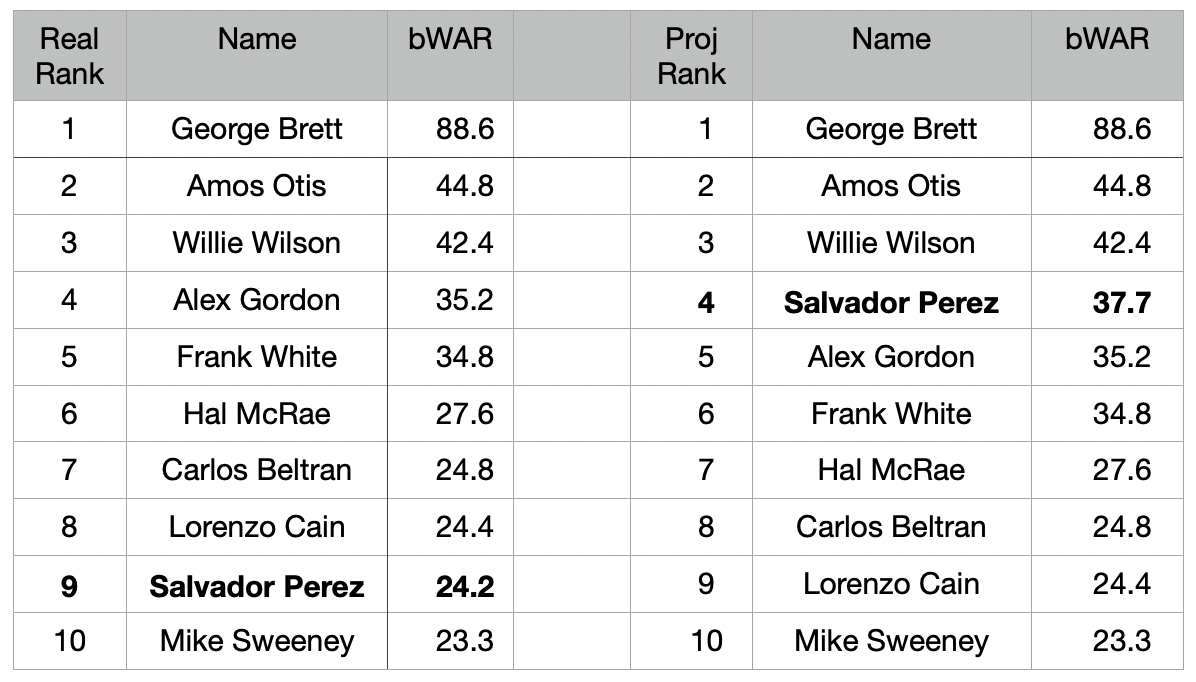Click the 'Proj Rank' column header
The image size is (1196, 682).
pyautogui.click(x=691, y=56)
